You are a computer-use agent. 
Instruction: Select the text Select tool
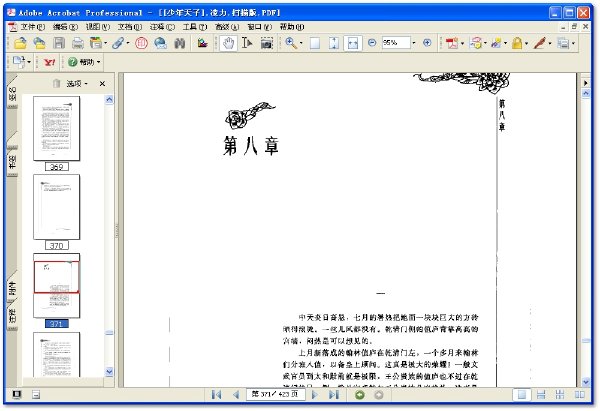pos(247,43)
